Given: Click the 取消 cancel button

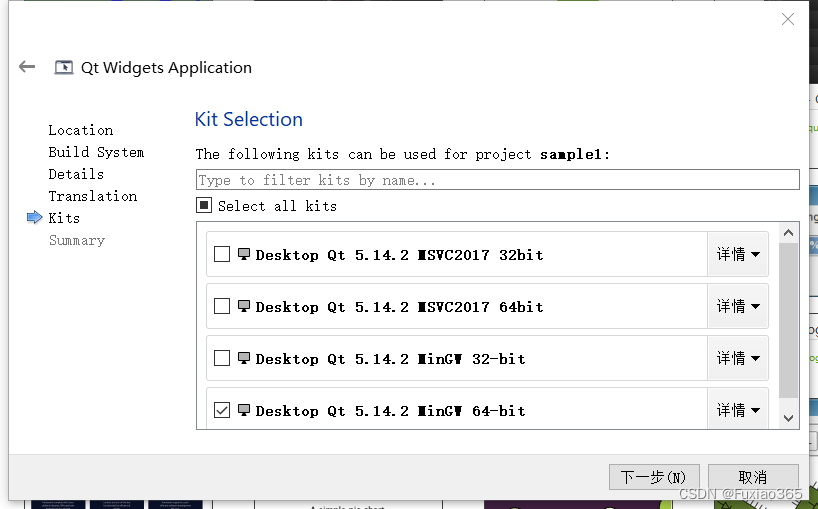Looking at the screenshot, I should 753,477.
